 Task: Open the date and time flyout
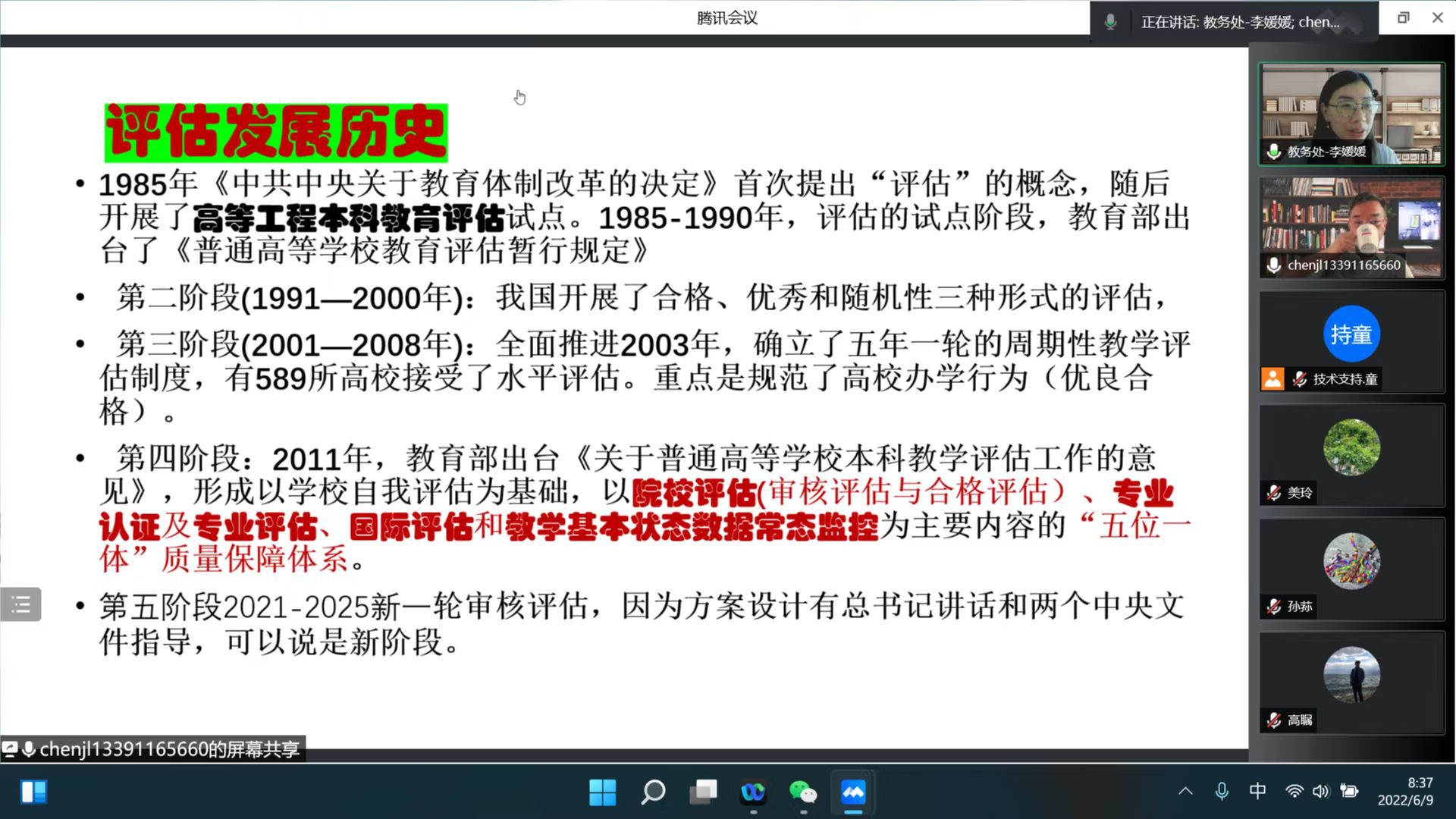coord(1405,792)
